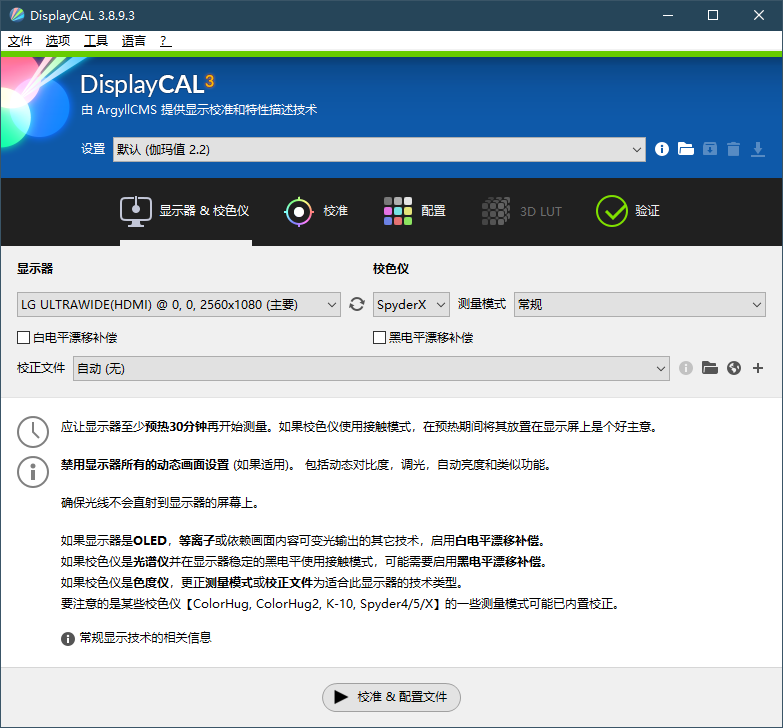
Task: Switch to 显示器 & 校色仪 tab
Action: click(185, 211)
